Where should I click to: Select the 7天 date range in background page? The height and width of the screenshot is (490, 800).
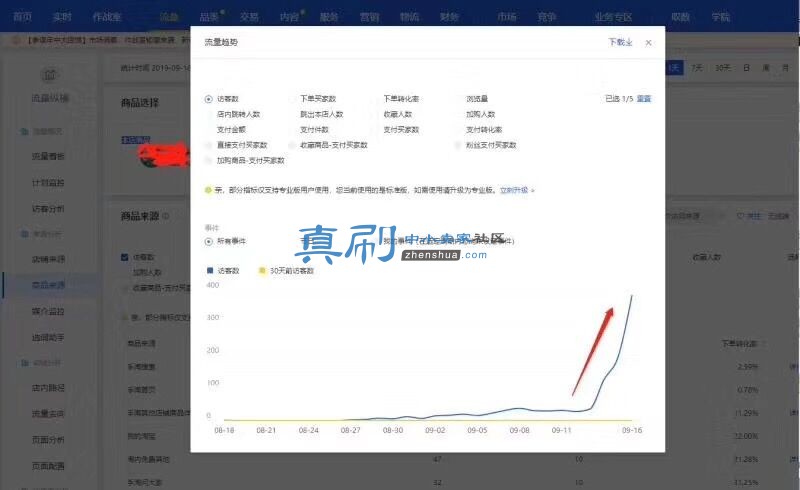coord(697,68)
